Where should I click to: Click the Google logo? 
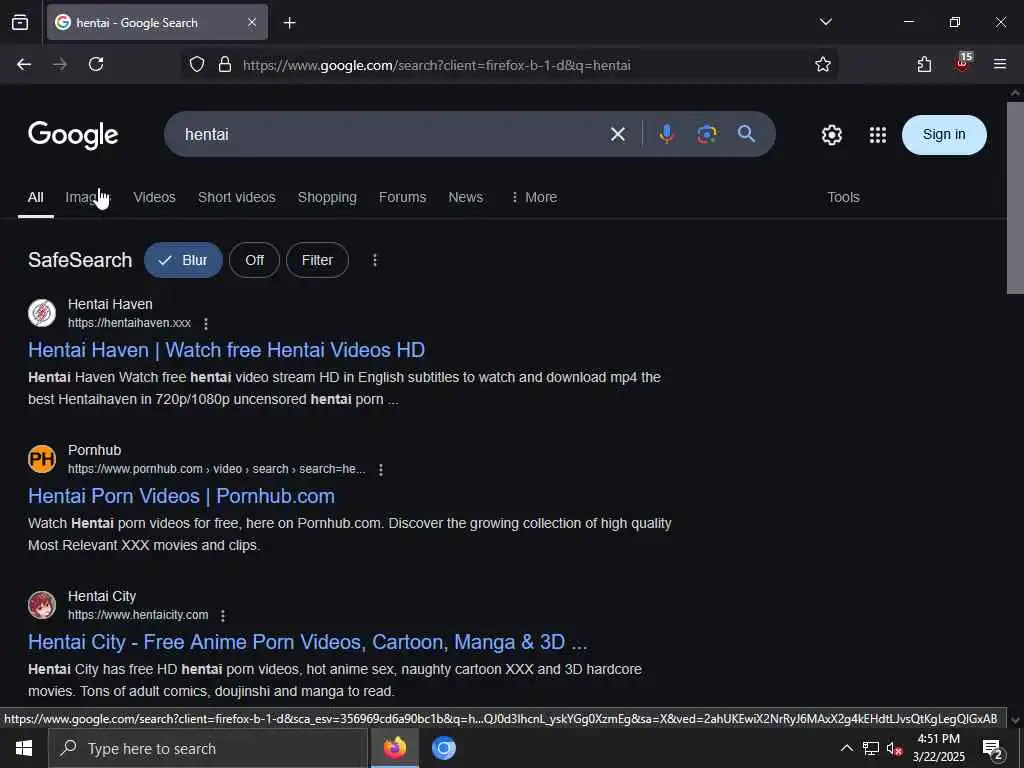73,135
